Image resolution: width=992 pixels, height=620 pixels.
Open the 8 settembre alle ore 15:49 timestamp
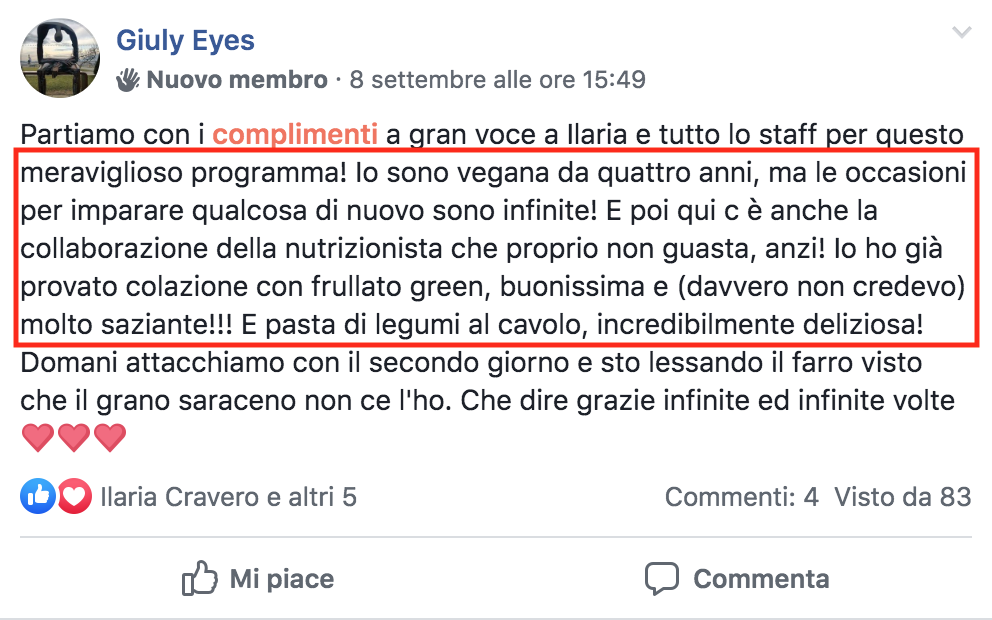click(497, 80)
